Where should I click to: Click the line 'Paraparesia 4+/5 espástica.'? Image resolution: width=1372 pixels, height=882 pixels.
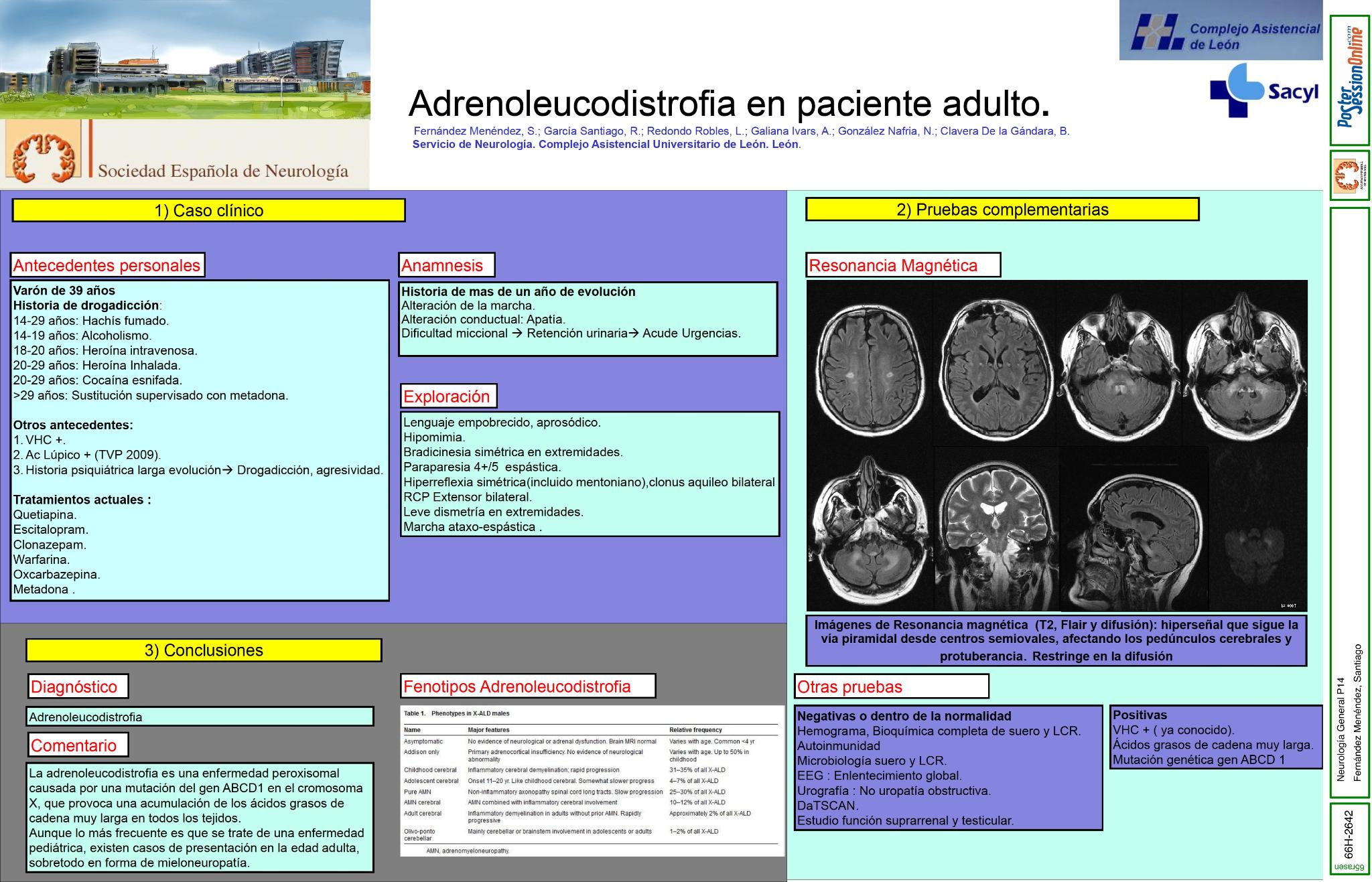coord(482,467)
